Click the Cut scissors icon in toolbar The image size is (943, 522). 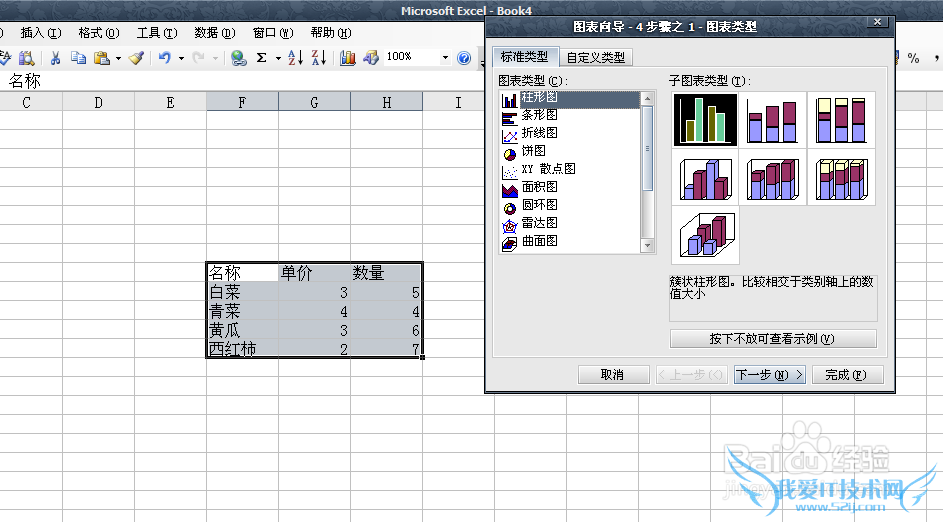tap(56, 58)
